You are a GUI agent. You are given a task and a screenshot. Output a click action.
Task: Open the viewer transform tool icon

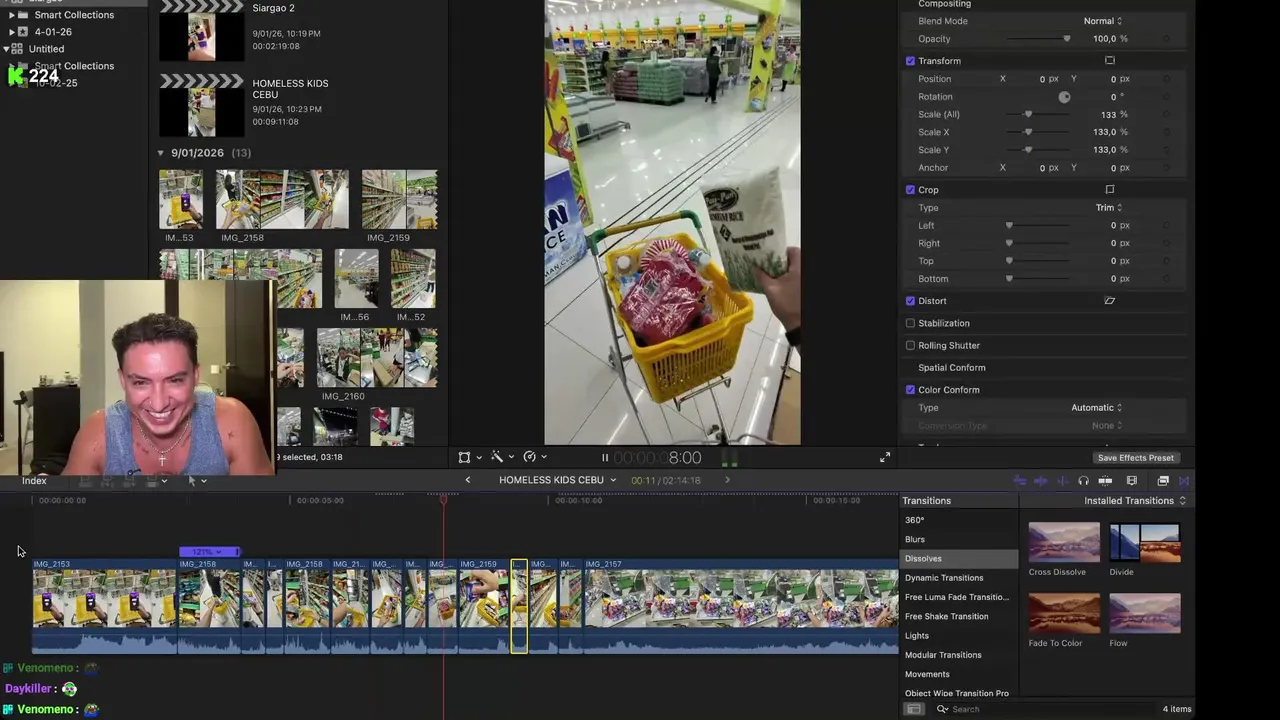pyautogui.click(x=464, y=457)
